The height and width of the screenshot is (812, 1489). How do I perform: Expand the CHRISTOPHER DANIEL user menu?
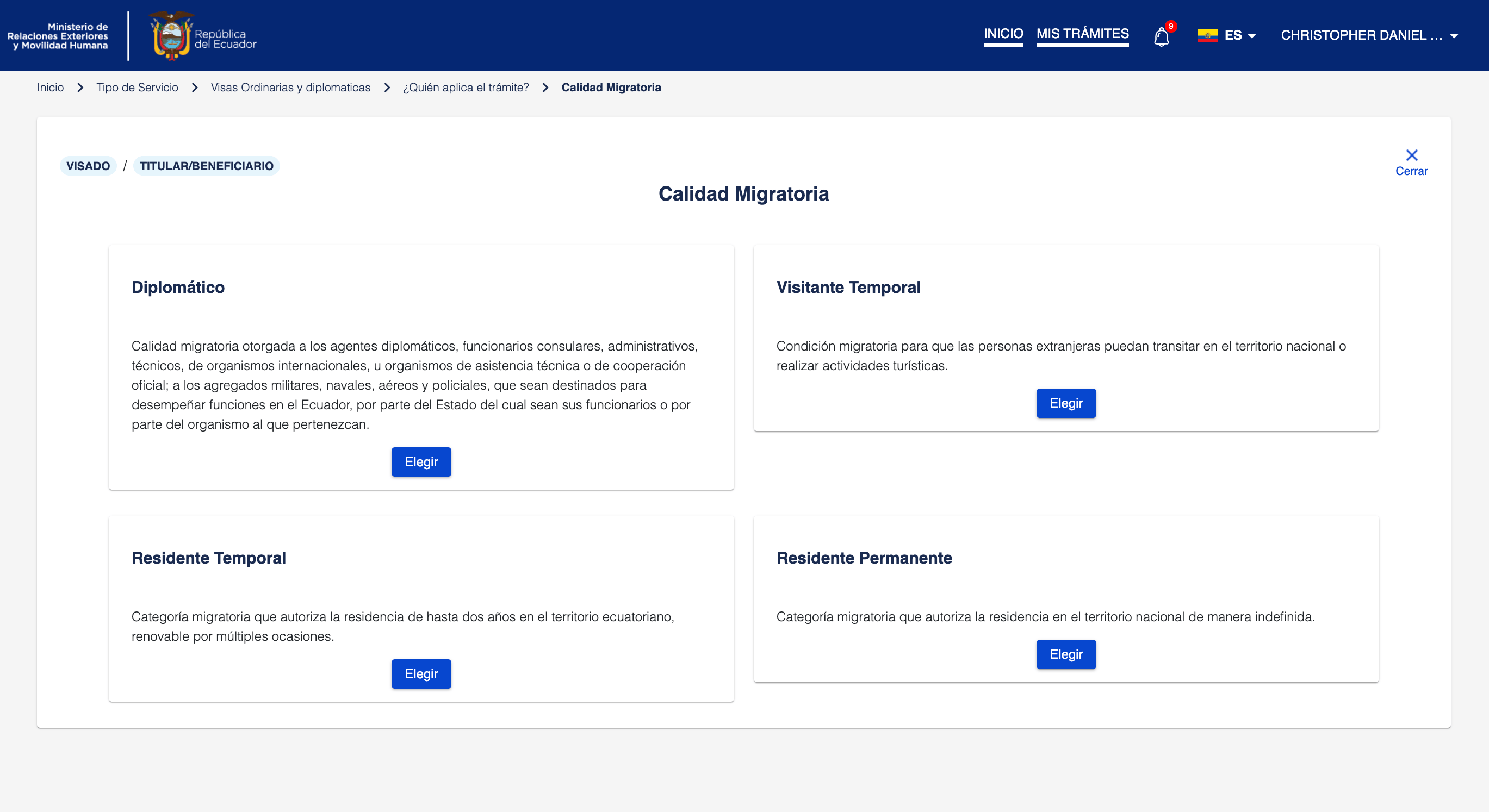(x=1369, y=35)
